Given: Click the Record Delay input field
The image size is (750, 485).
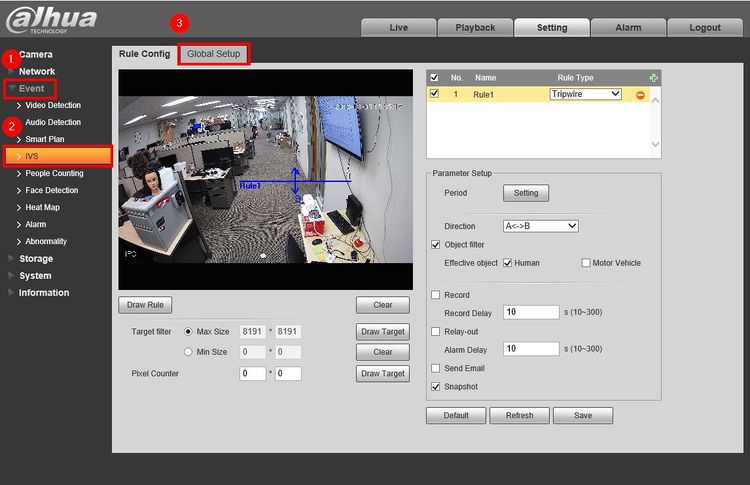Looking at the screenshot, I should pyautogui.click(x=531, y=313).
